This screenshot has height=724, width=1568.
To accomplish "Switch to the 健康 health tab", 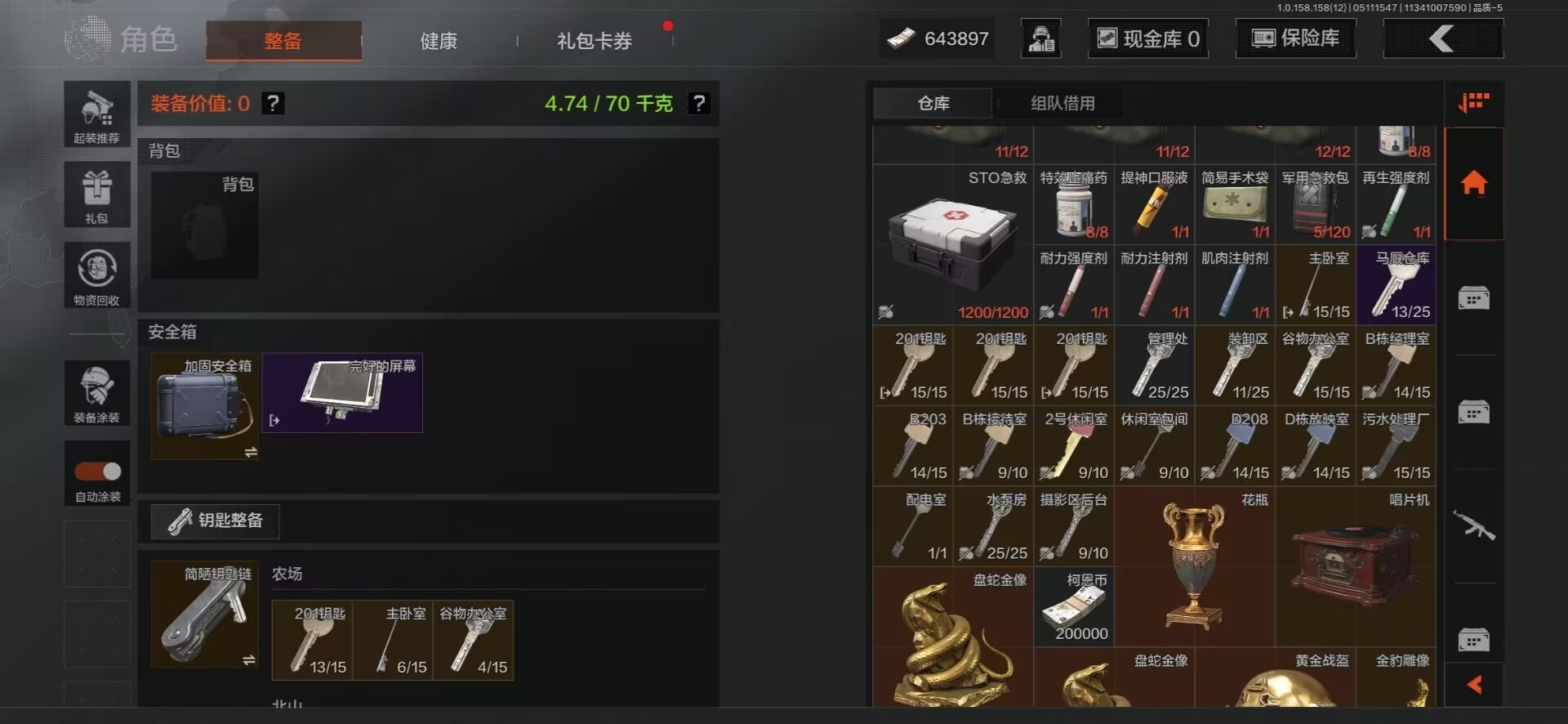I will [439, 41].
